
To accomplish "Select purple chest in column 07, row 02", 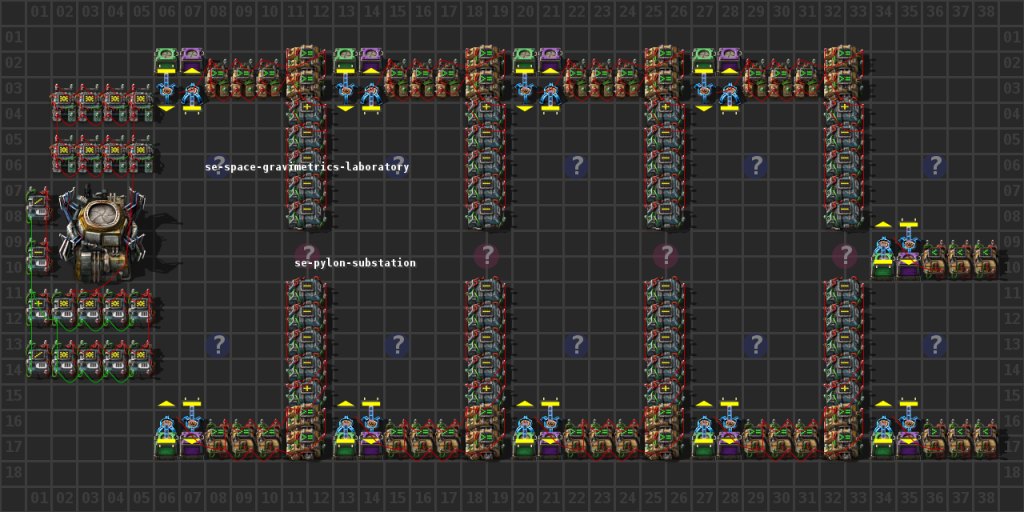I will [x=192, y=61].
